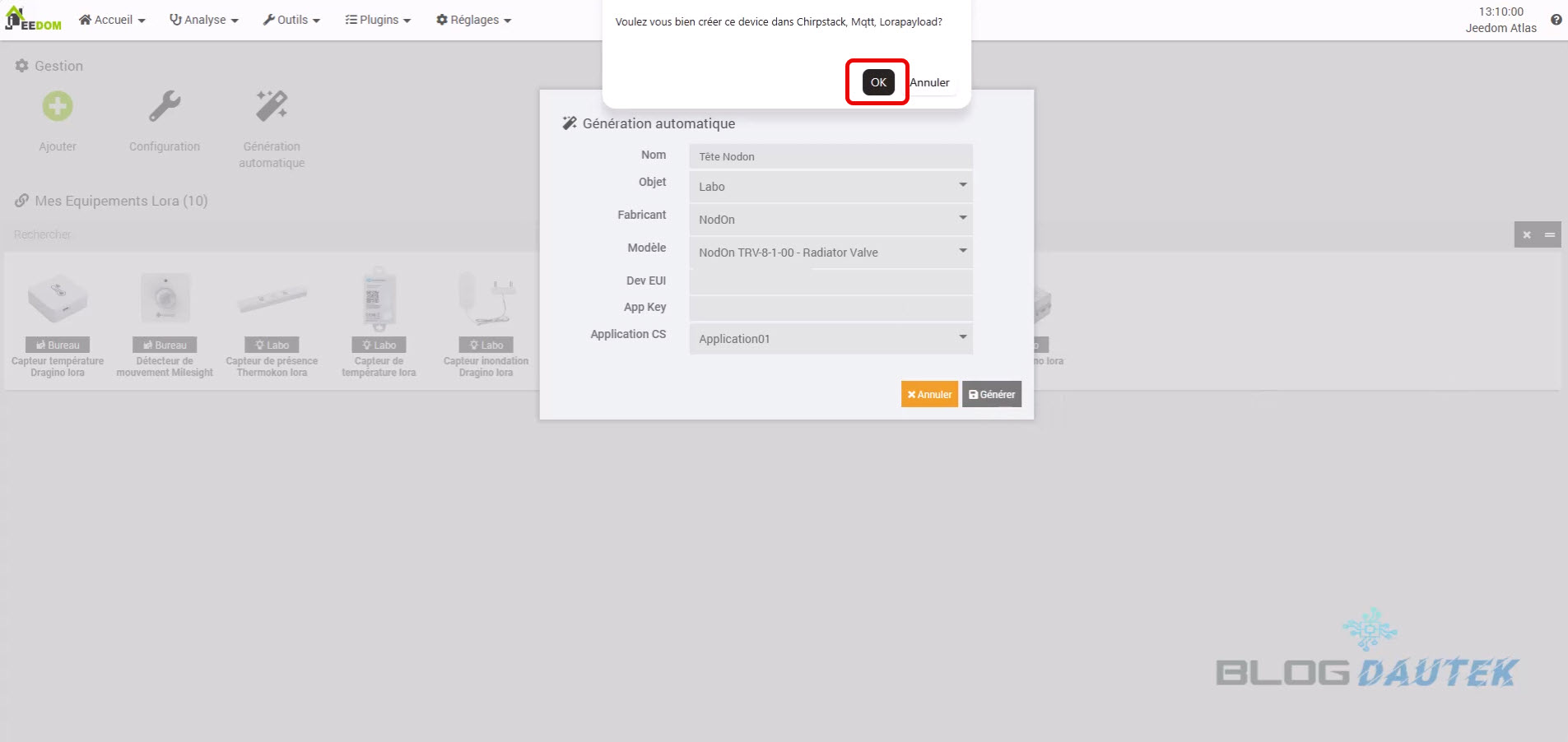Open the Application CS dropdown
This screenshot has height=742, width=1568.
coord(831,339)
